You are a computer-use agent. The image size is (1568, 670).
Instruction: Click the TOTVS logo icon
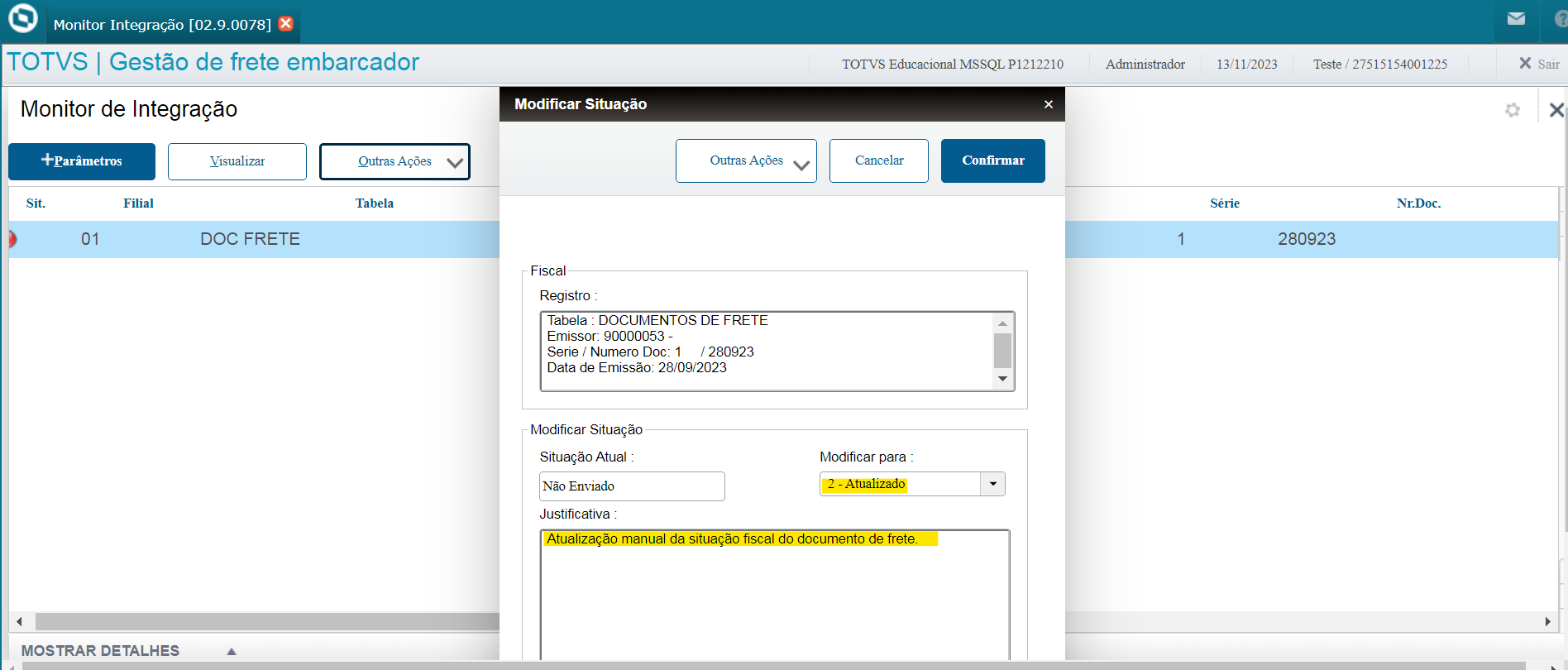[x=22, y=18]
